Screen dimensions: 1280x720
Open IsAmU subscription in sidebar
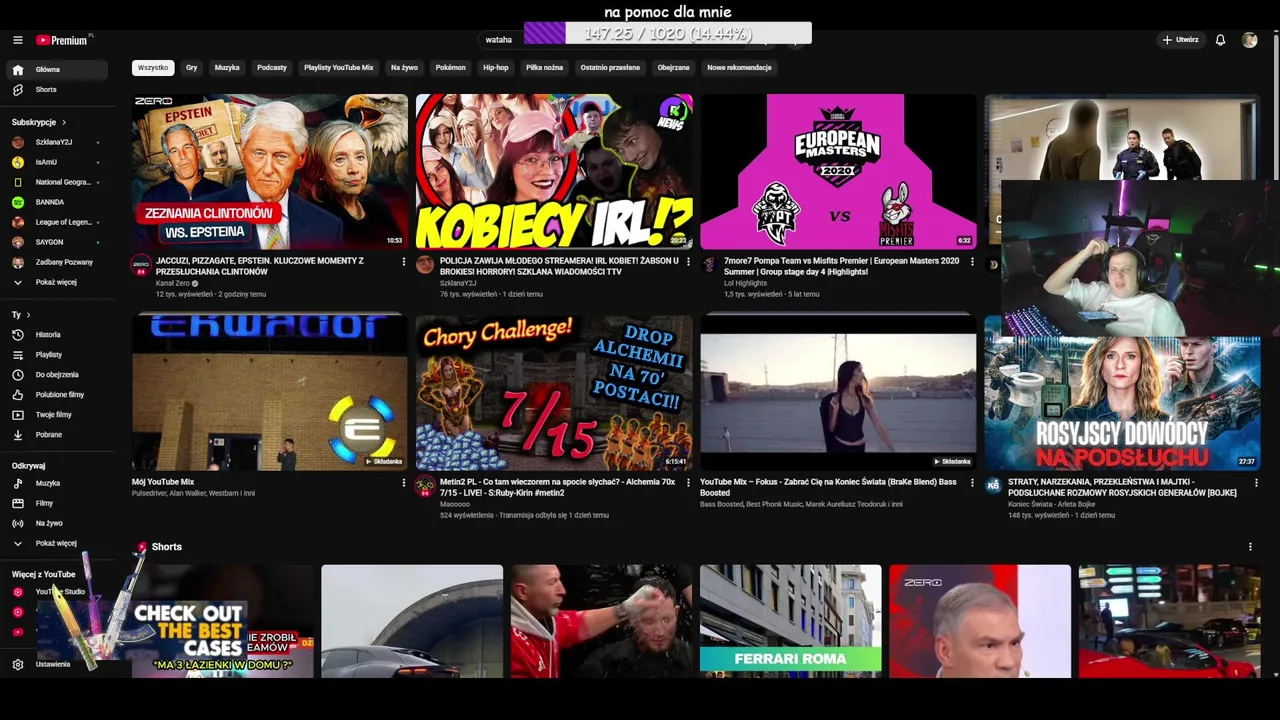point(58,162)
